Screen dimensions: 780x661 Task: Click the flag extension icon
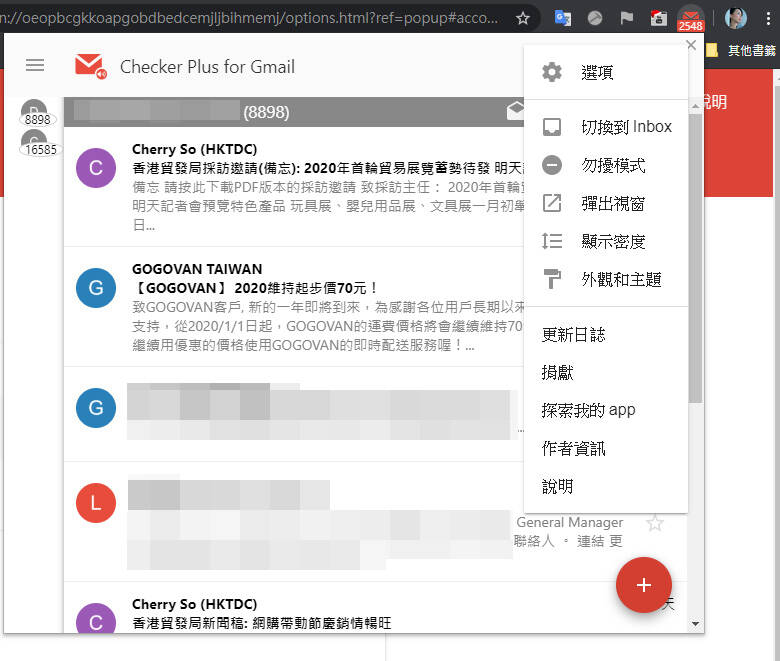coord(627,18)
